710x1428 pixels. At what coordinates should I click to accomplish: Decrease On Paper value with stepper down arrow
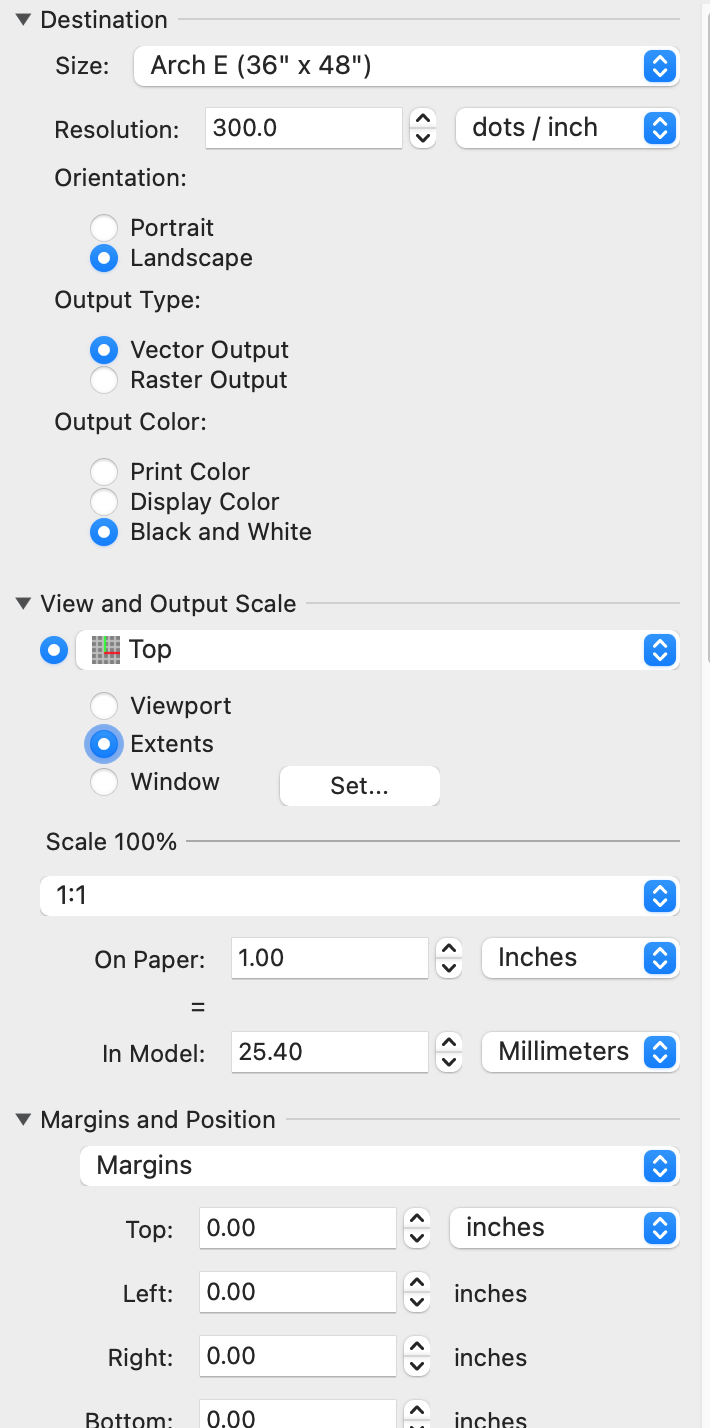coord(450,968)
